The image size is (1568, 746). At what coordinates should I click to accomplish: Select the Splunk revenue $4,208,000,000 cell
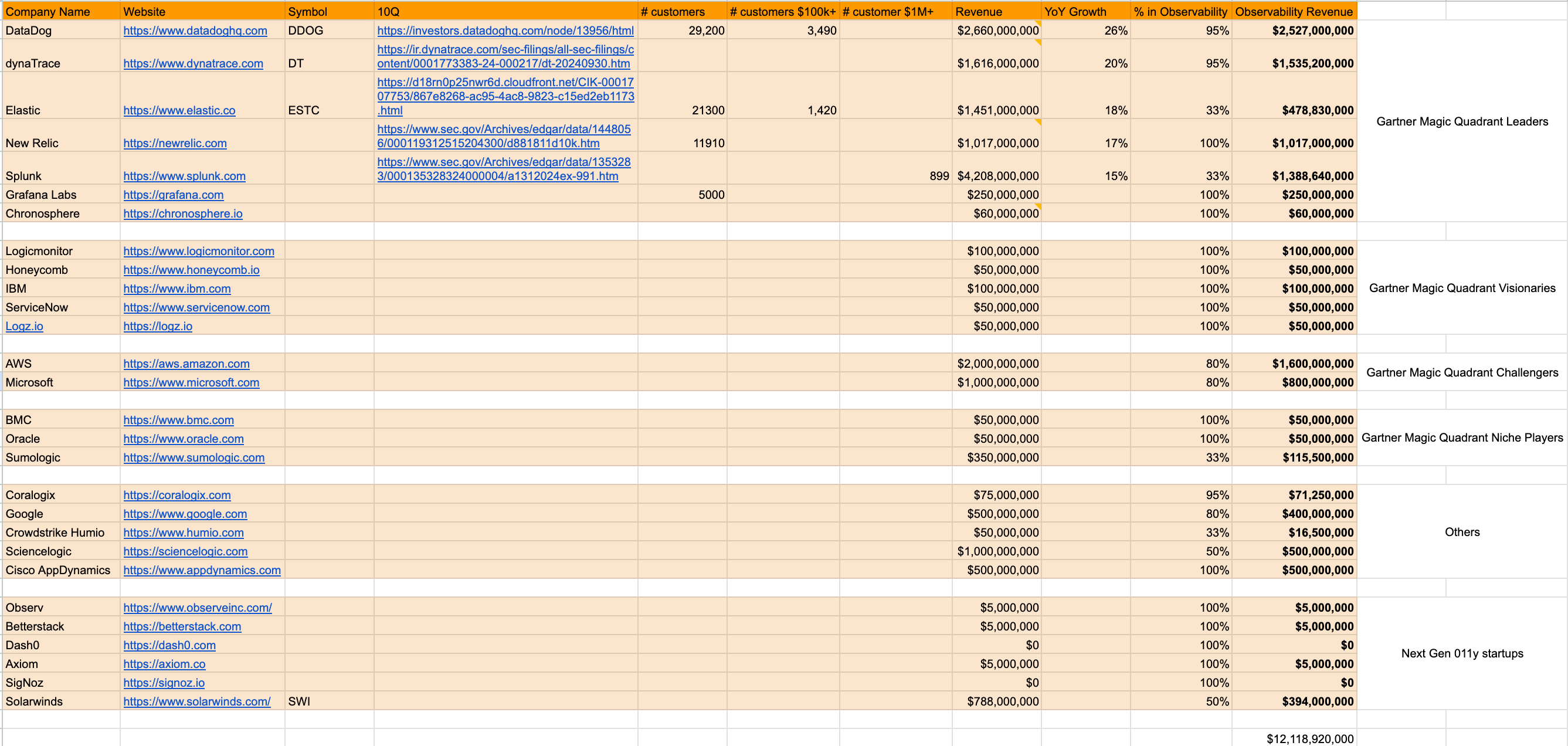996,176
